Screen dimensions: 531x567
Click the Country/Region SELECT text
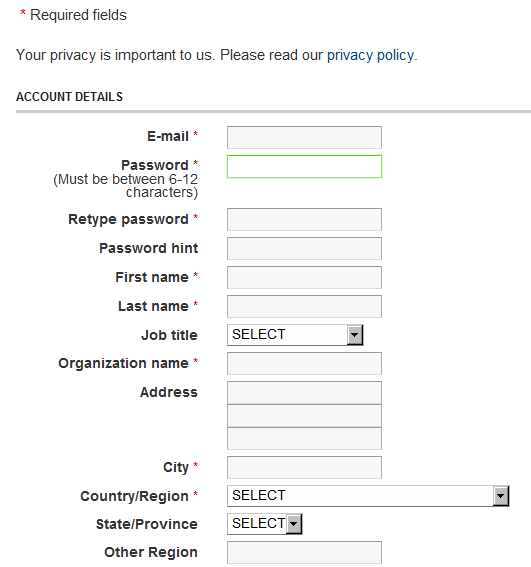click(x=259, y=495)
